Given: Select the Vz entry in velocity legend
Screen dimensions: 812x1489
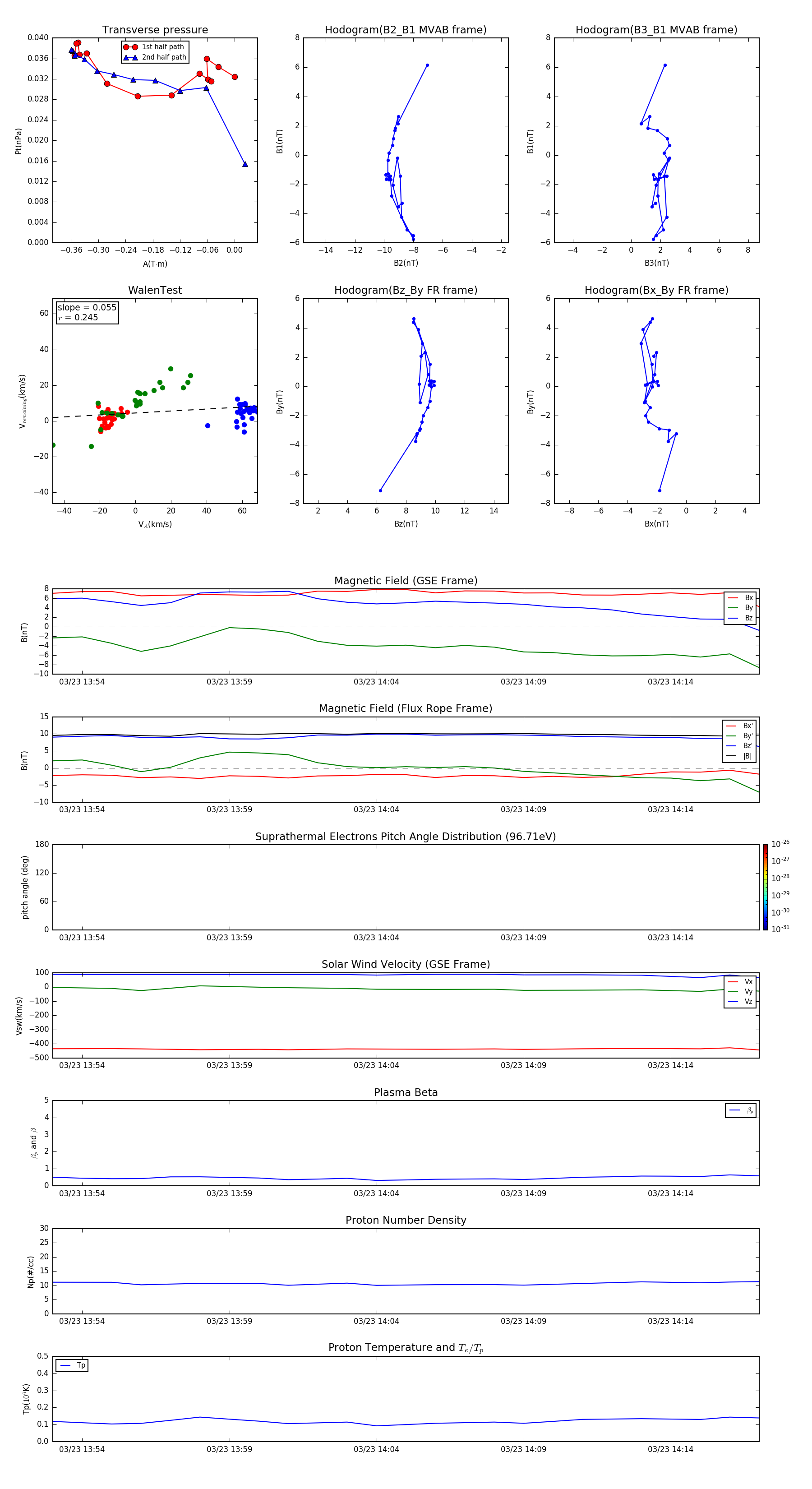Looking at the screenshot, I should point(740,1002).
